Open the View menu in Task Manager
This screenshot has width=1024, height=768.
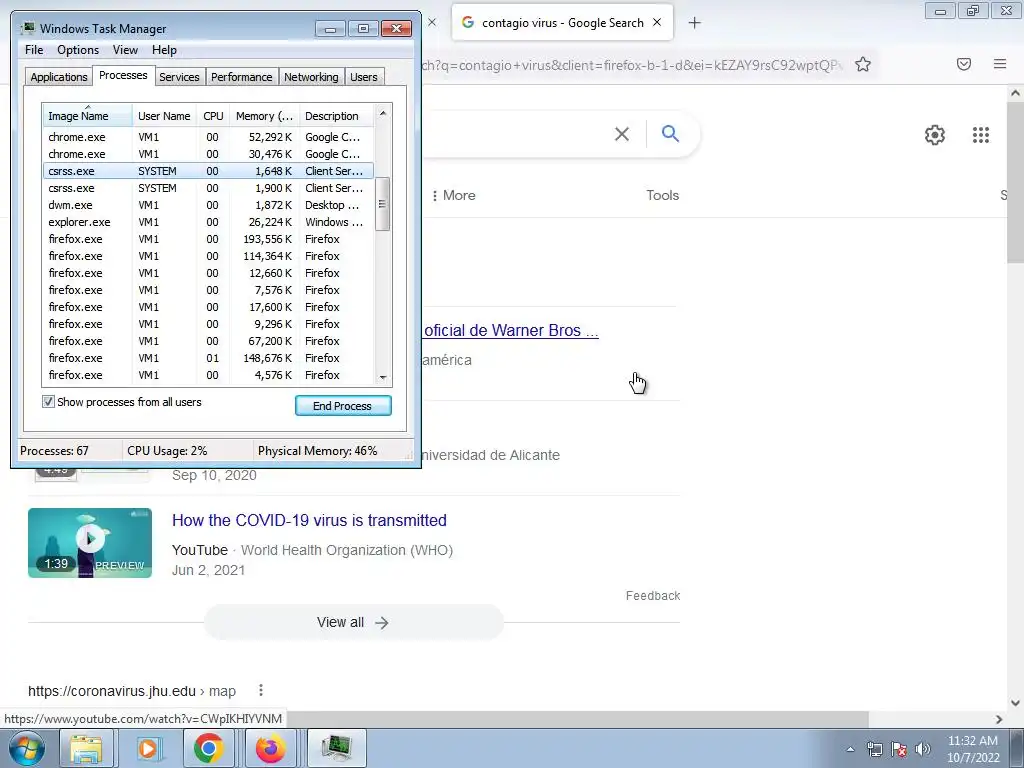click(125, 50)
